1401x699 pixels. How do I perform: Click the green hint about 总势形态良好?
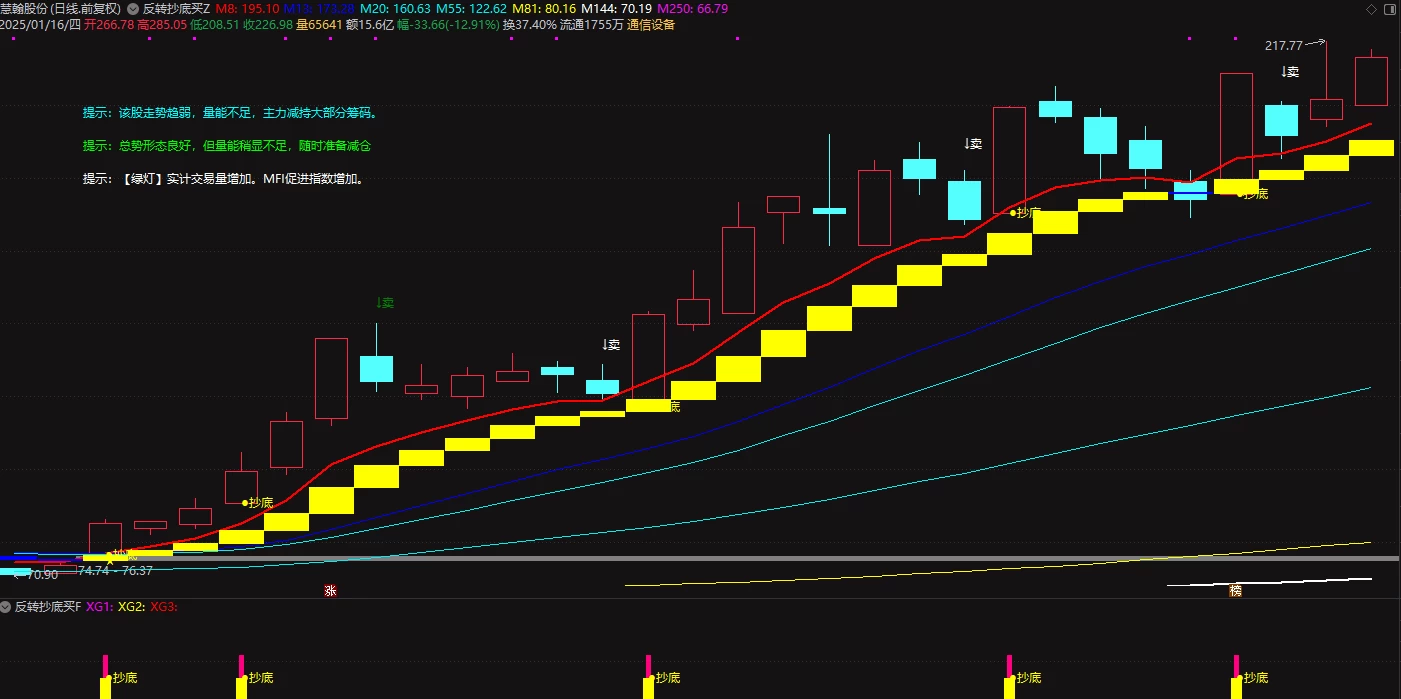point(228,146)
